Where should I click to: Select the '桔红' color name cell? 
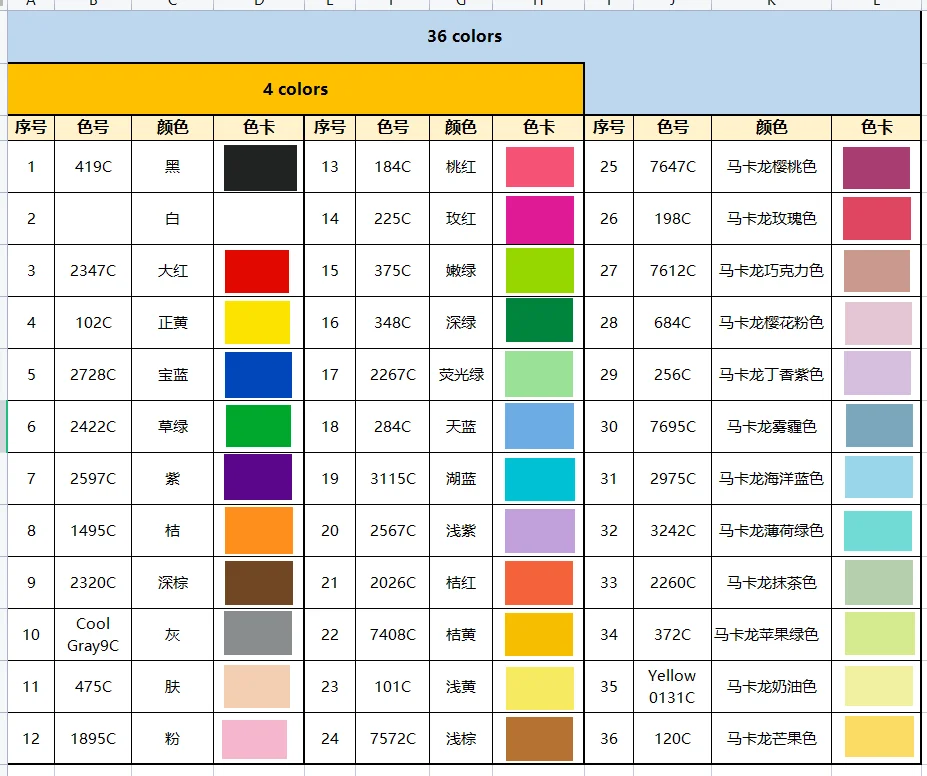click(461, 583)
